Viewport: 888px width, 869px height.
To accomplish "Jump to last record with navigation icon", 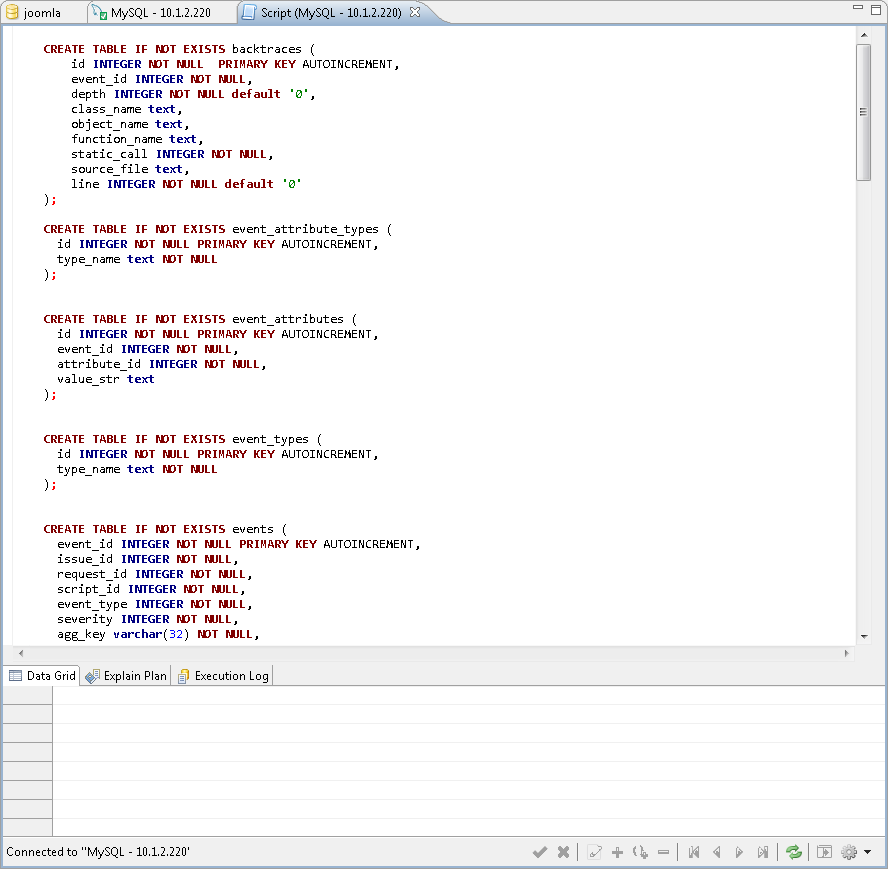I will click(763, 851).
